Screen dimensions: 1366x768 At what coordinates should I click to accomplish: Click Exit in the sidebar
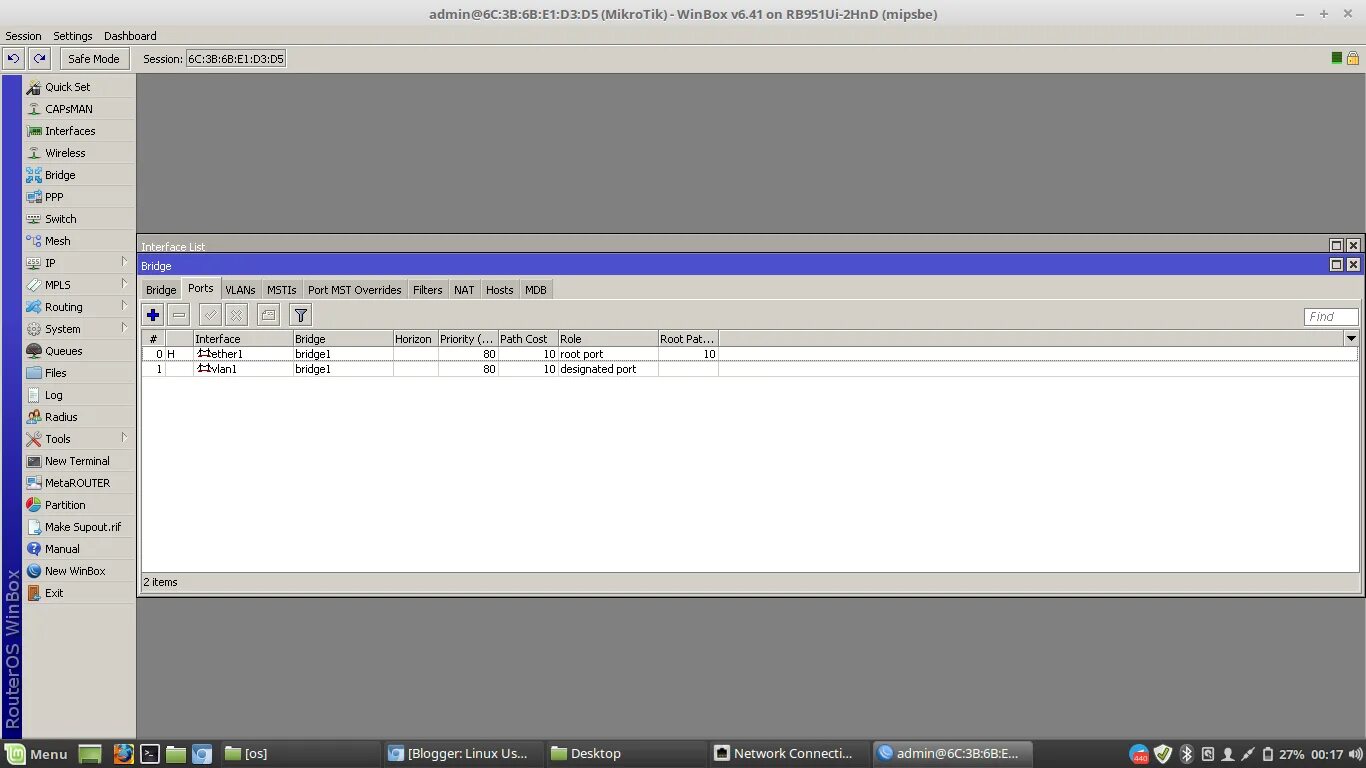pyautogui.click(x=79, y=593)
